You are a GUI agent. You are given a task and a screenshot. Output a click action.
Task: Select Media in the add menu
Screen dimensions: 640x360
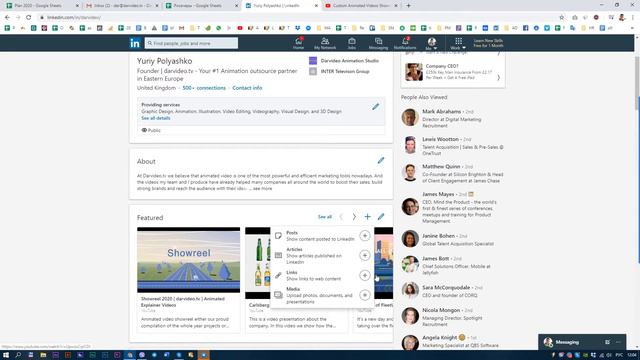(322, 295)
